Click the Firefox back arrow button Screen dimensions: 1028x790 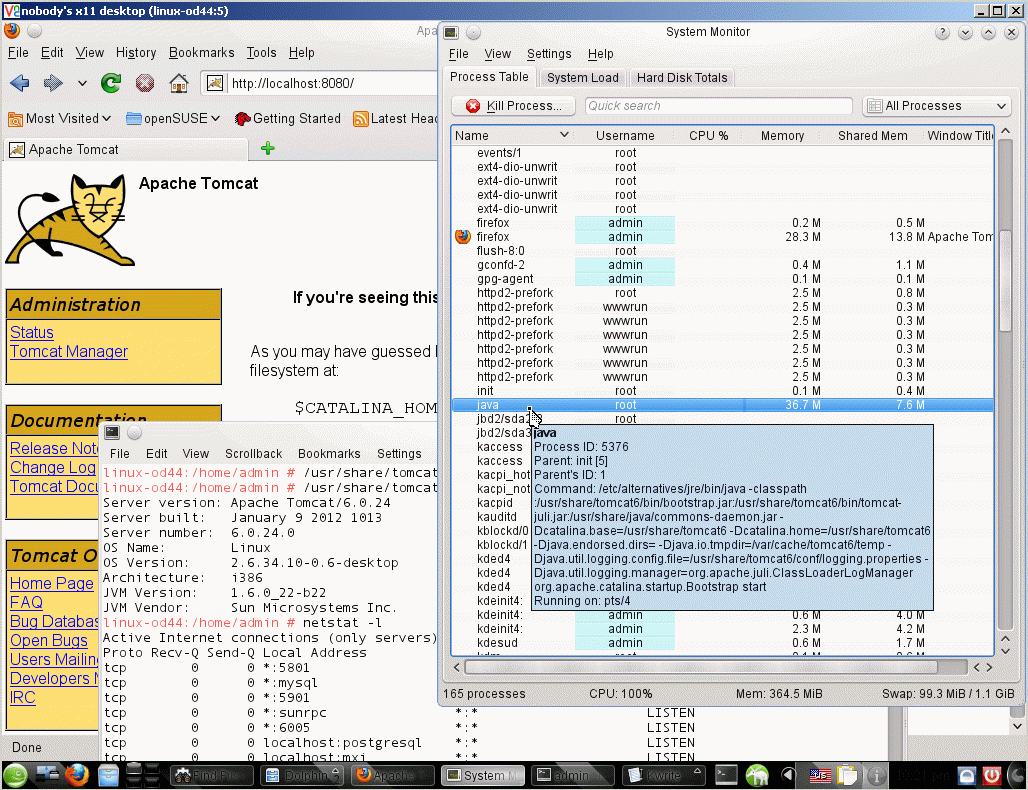(19, 83)
